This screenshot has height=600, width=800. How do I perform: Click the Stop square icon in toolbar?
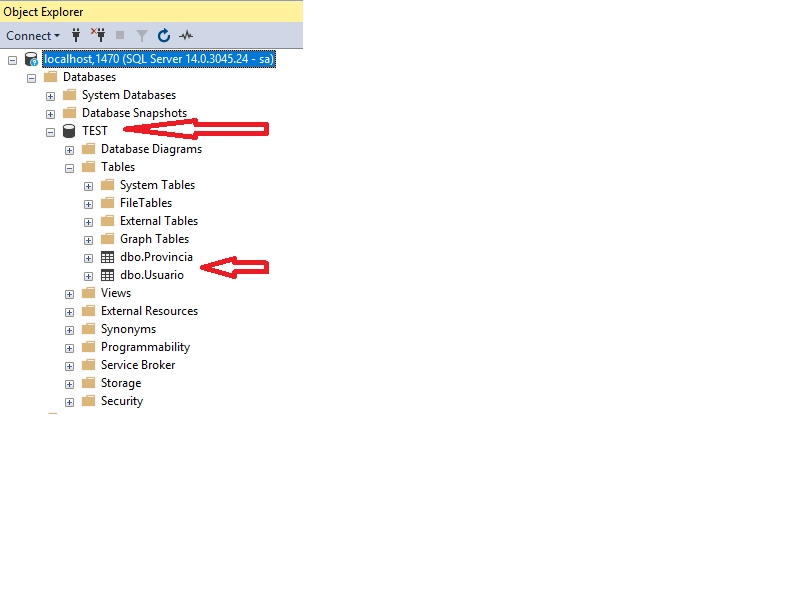click(x=120, y=35)
